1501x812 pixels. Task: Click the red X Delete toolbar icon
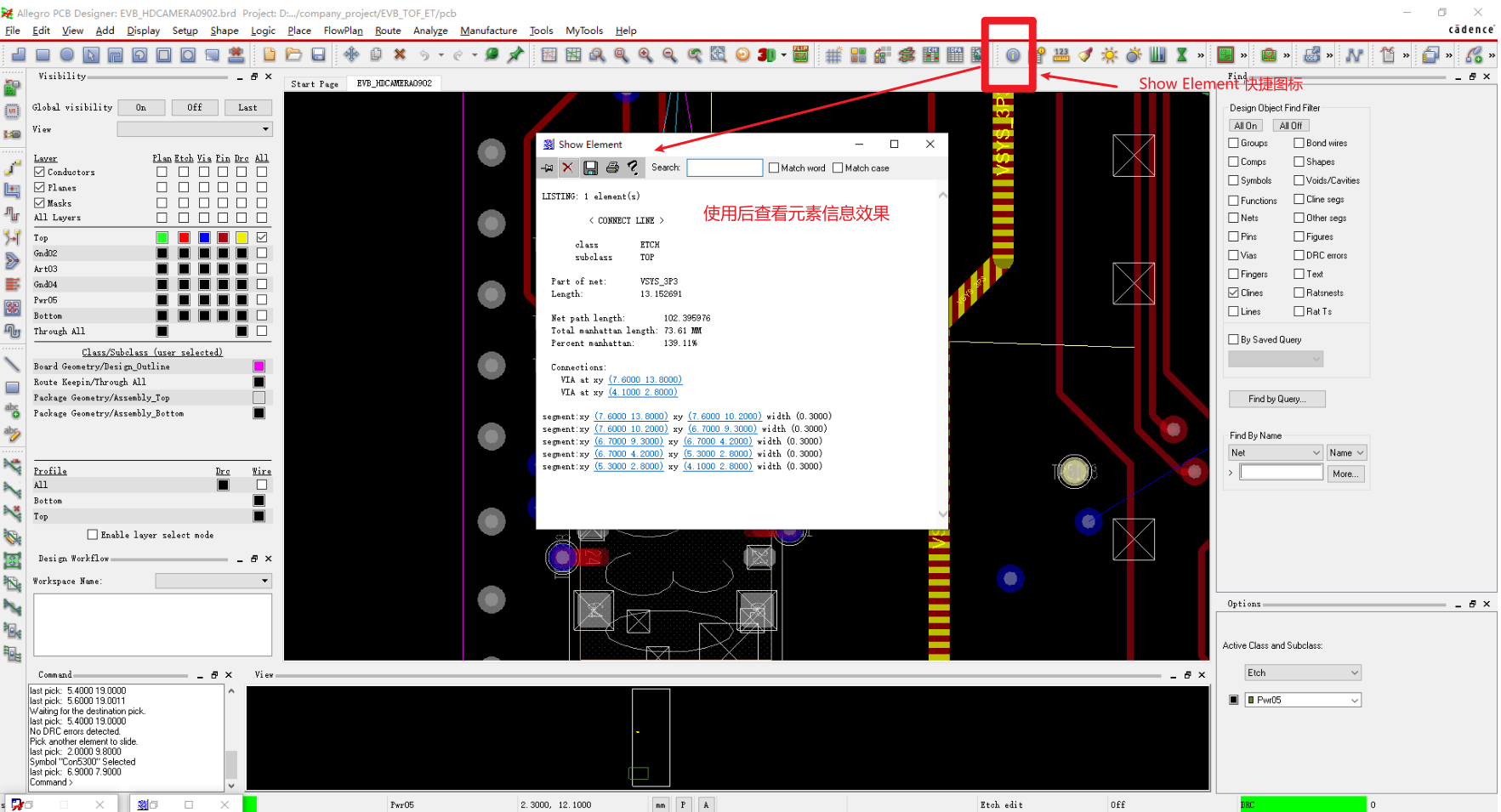pyautogui.click(x=400, y=55)
